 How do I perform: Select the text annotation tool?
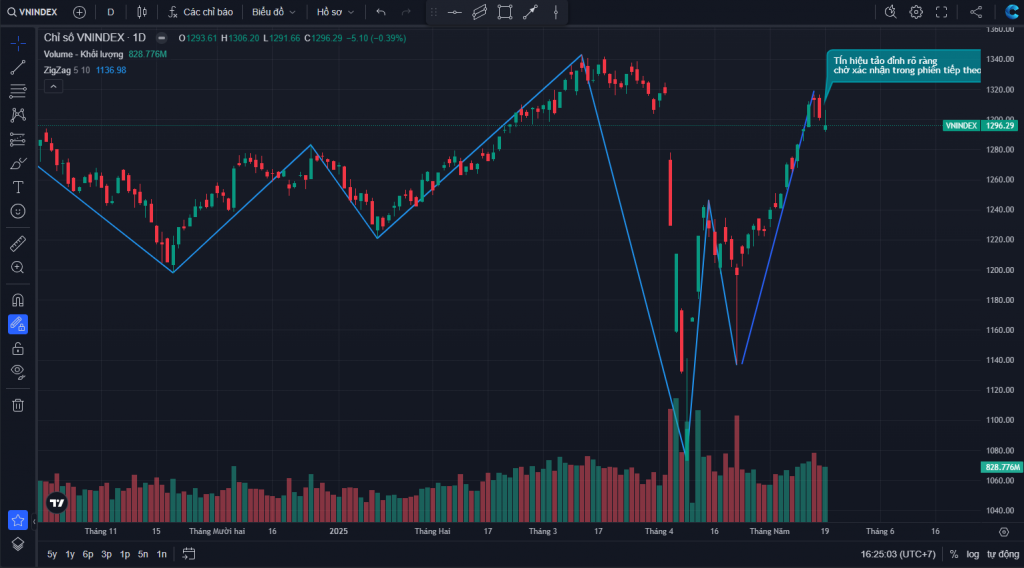tap(18, 187)
